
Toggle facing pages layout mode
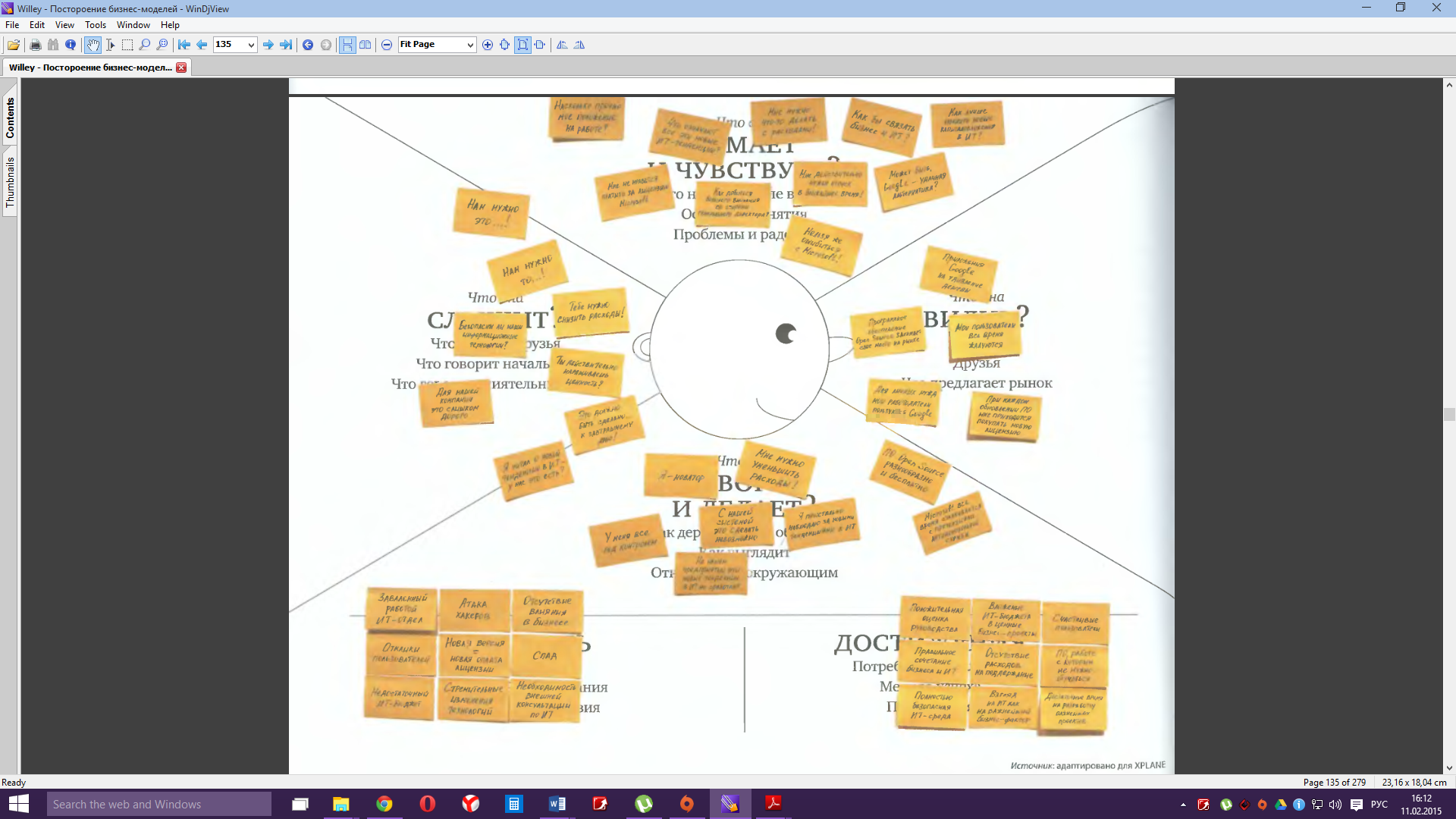(365, 45)
